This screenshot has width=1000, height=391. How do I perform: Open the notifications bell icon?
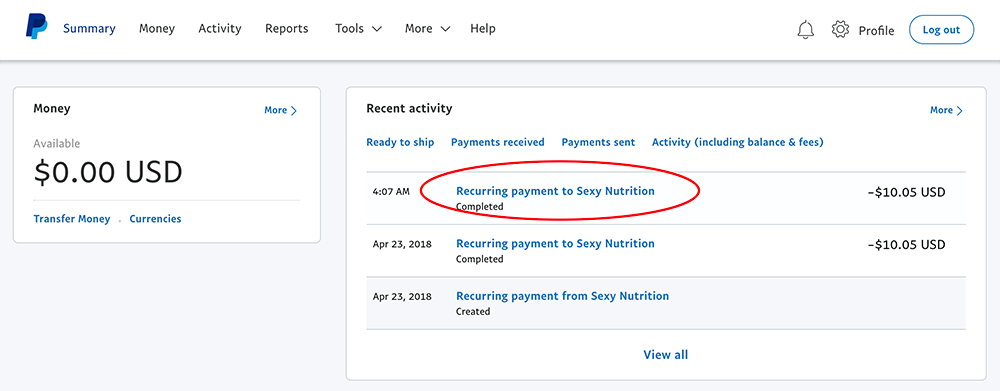coord(806,29)
